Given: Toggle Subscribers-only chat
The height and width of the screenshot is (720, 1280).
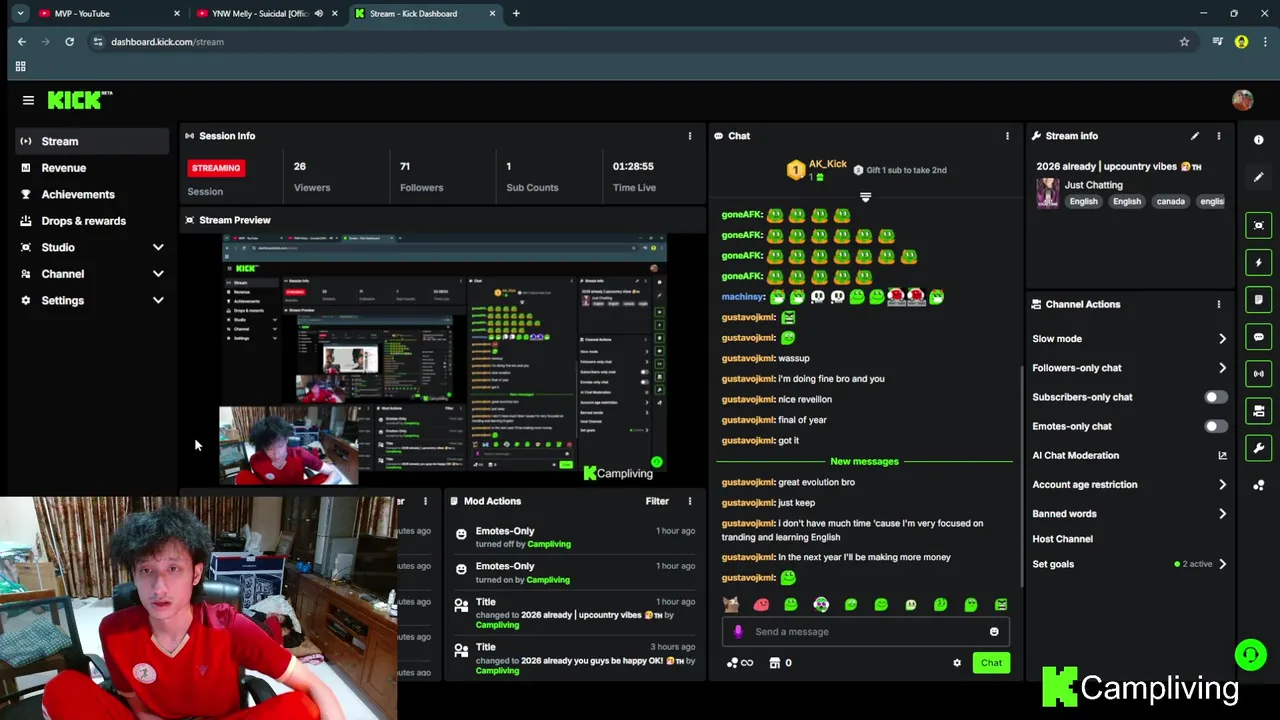Looking at the screenshot, I should point(1215,397).
